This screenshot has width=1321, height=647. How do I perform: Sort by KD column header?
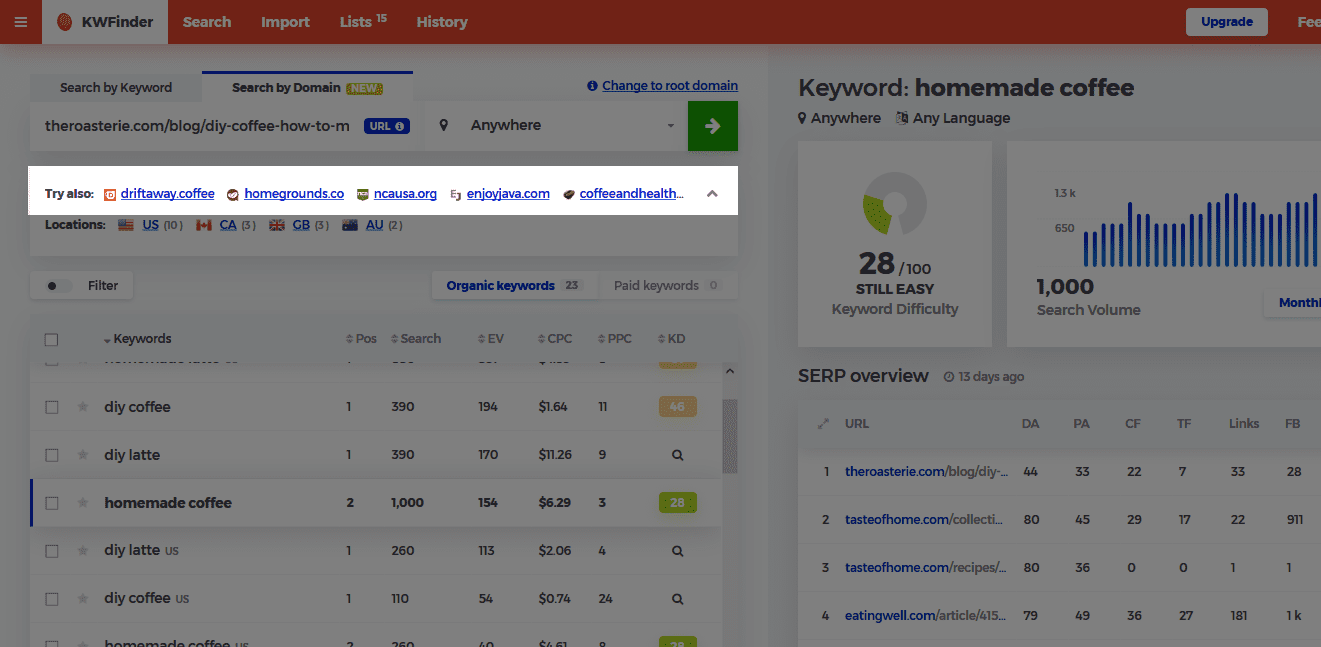pos(672,339)
